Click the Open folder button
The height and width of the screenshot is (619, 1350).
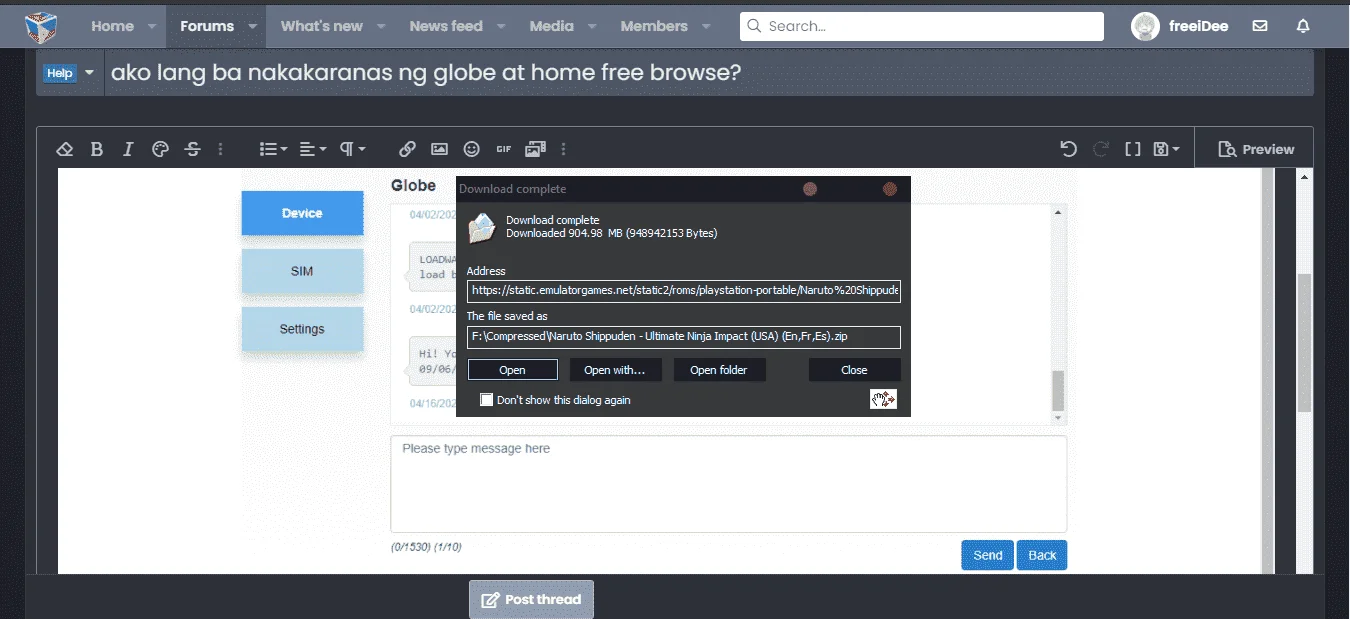[719, 370]
